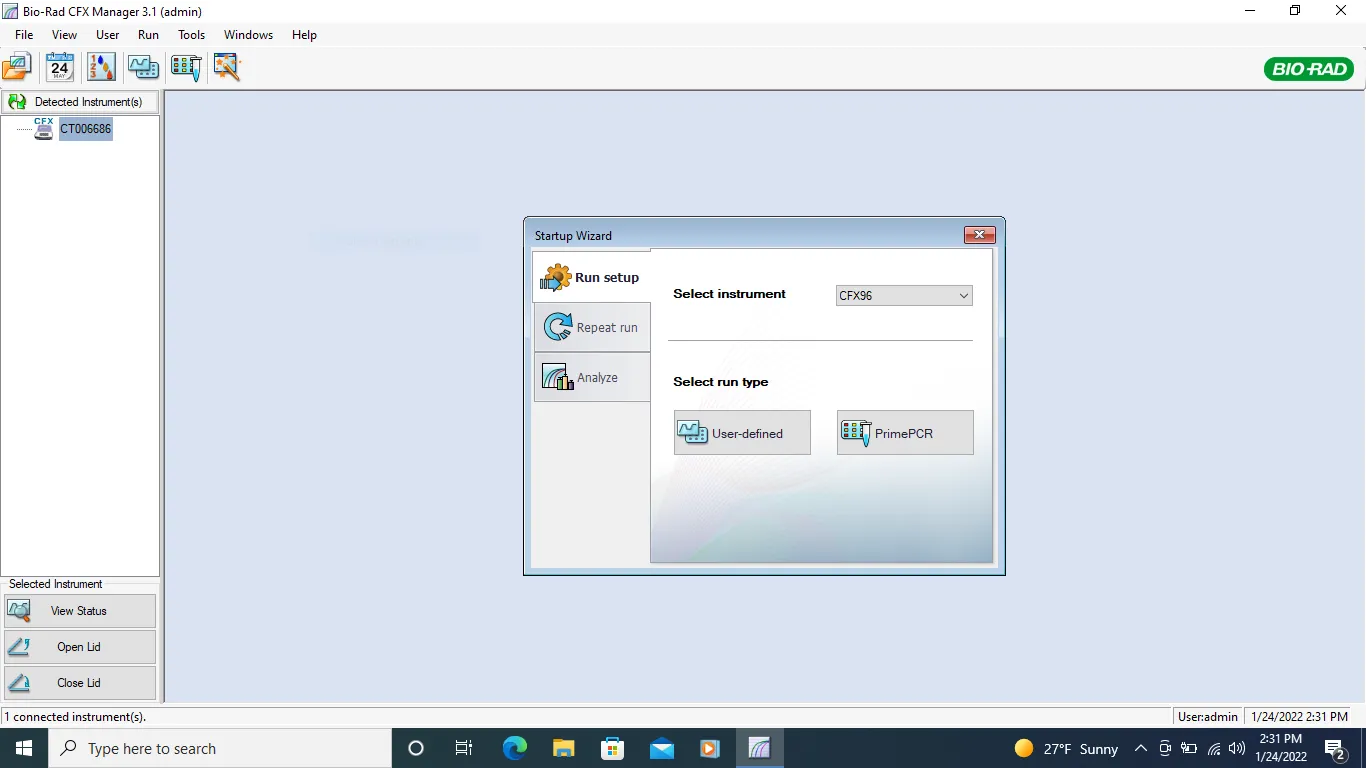Image resolution: width=1366 pixels, height=768 pixels.
Task: Open the calendar scheduler toolbar icon
Action: [x=60, y=67]
